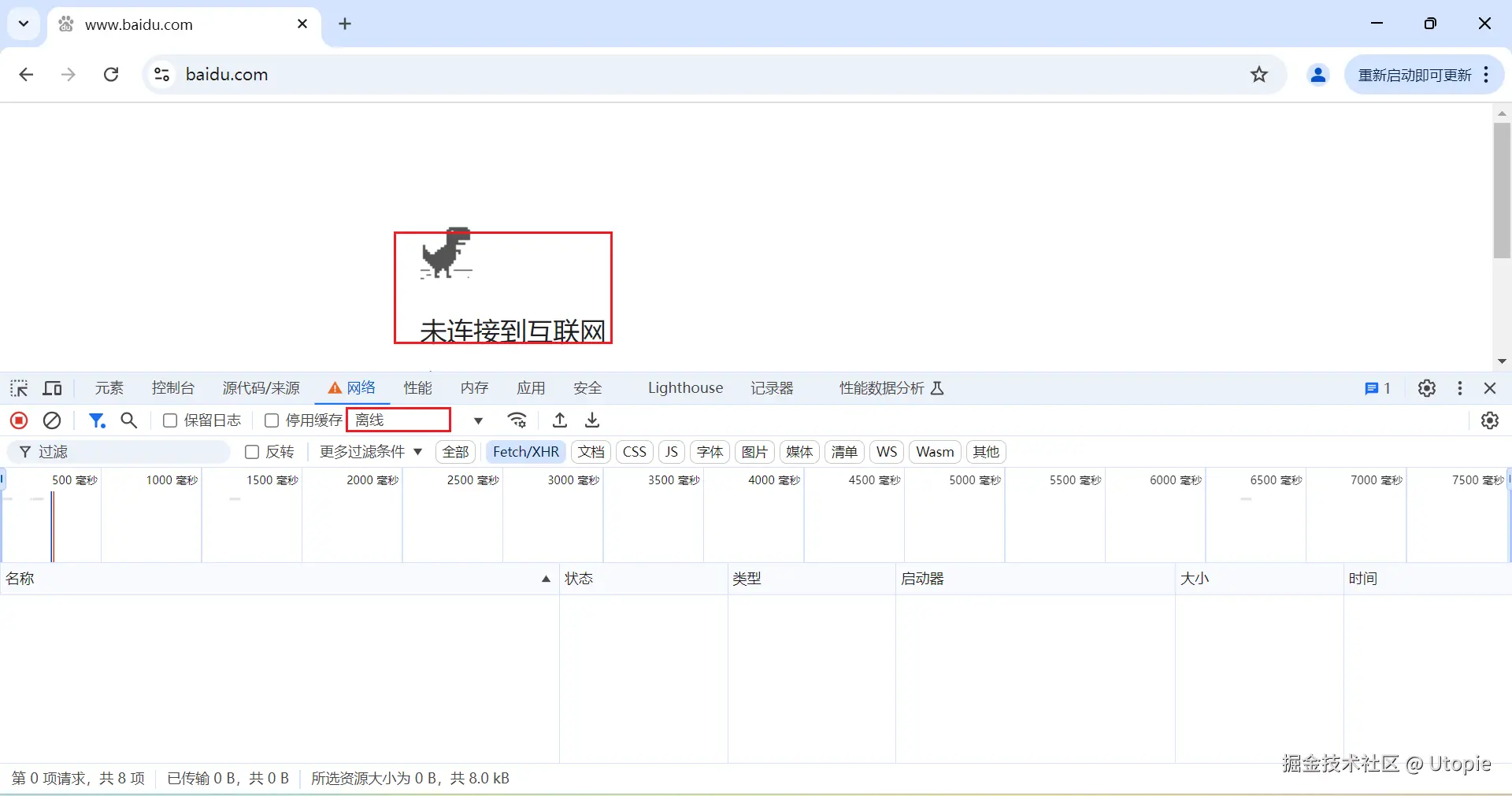Open the 内存 tab
This screenshot has width=1512, height=796.
[x=475, y=388]
